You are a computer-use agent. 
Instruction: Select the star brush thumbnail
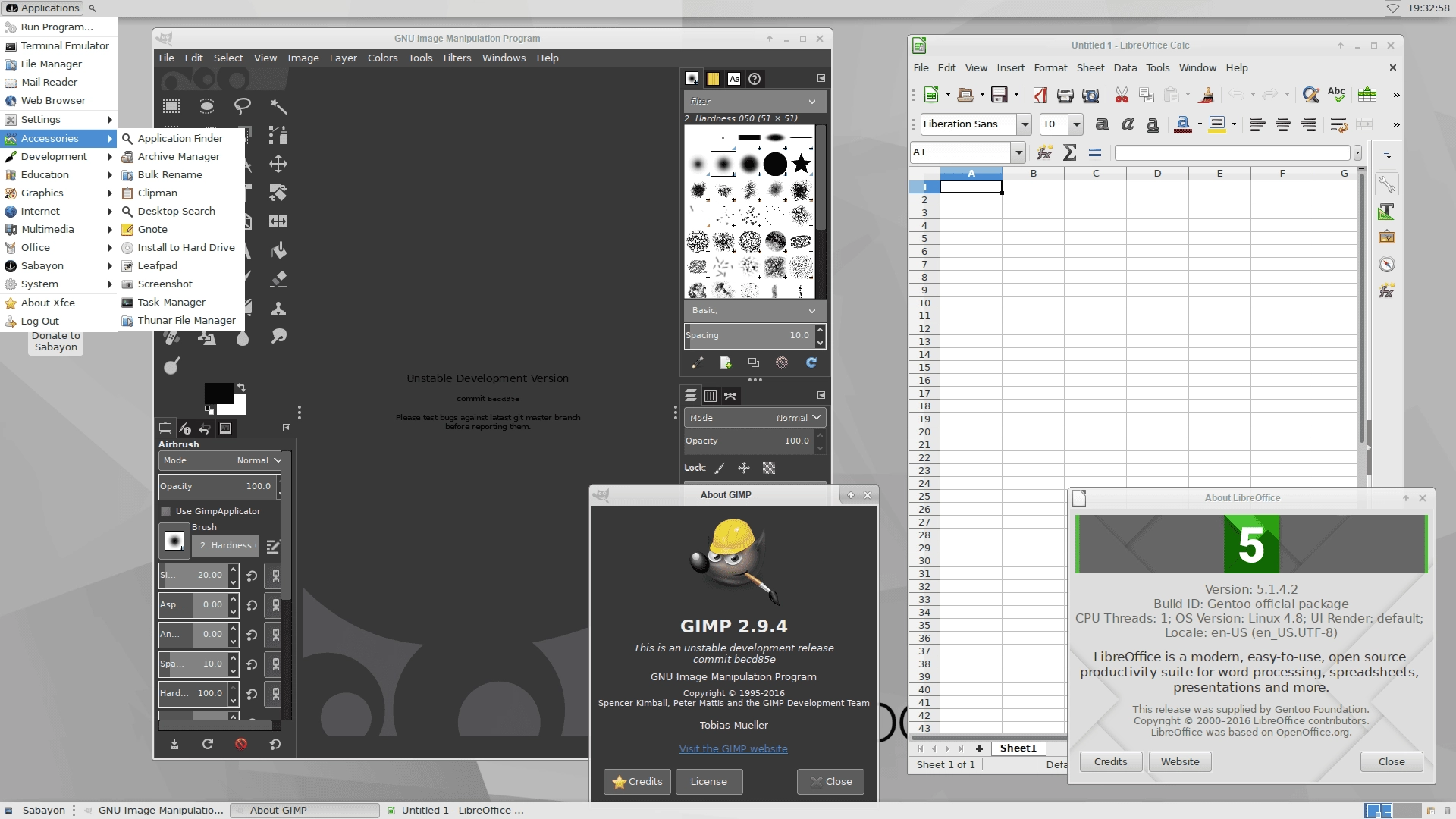point(801,163)
